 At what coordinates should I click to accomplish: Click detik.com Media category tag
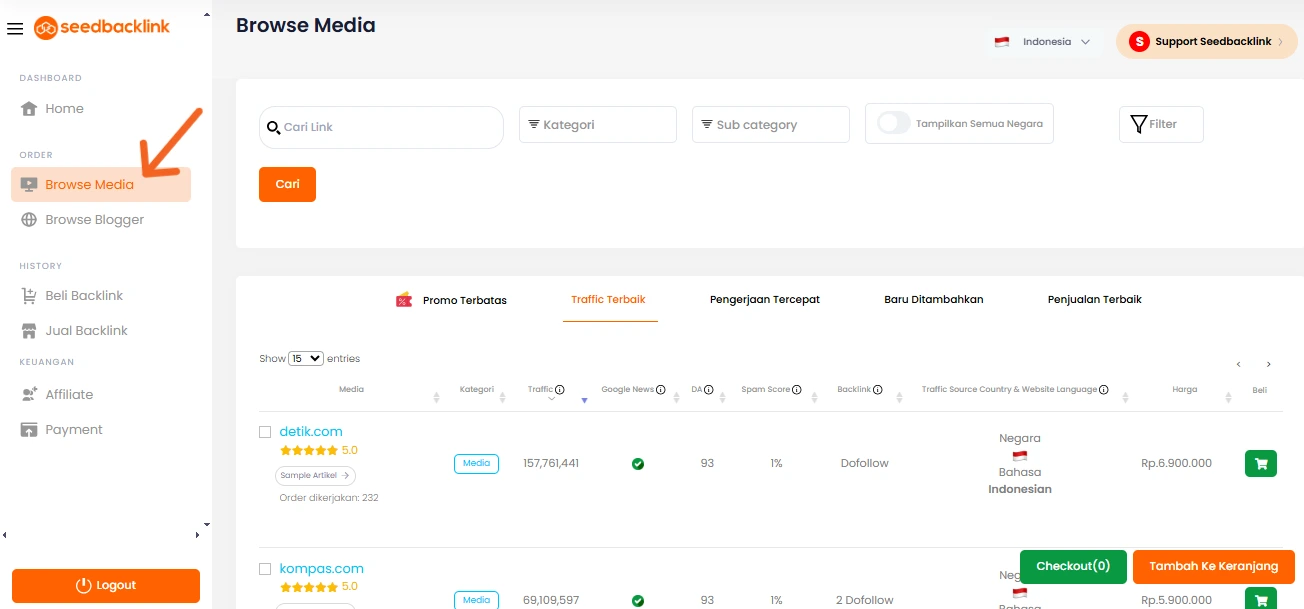476,463
